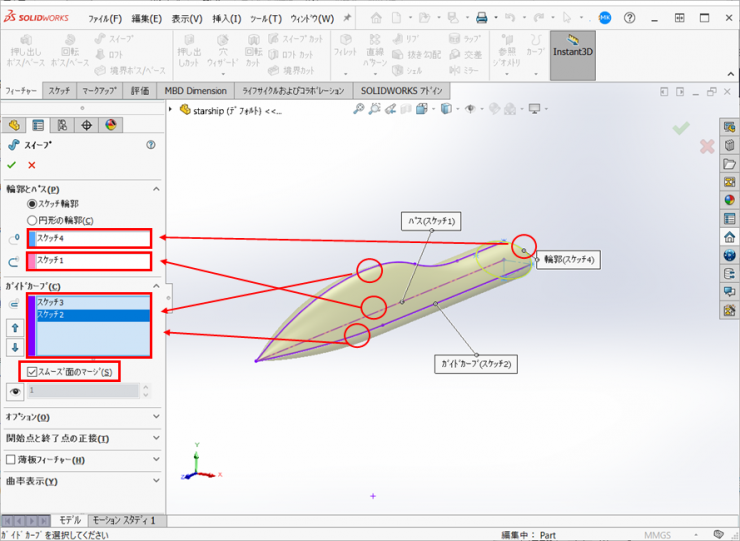Open the Sweep help question mark icon
The image size is (740, 541).
[151, 145]
